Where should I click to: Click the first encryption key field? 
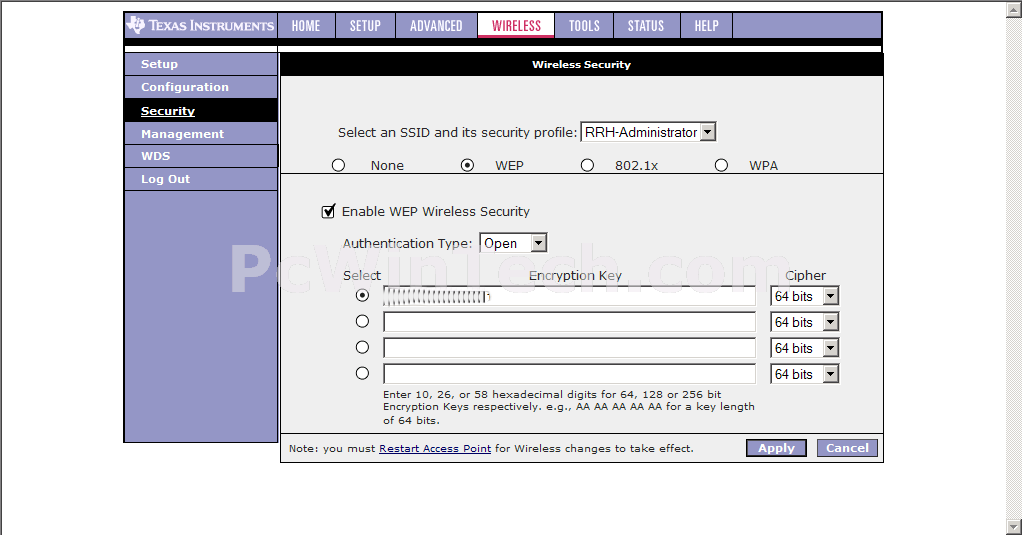(x=569, y=296)
